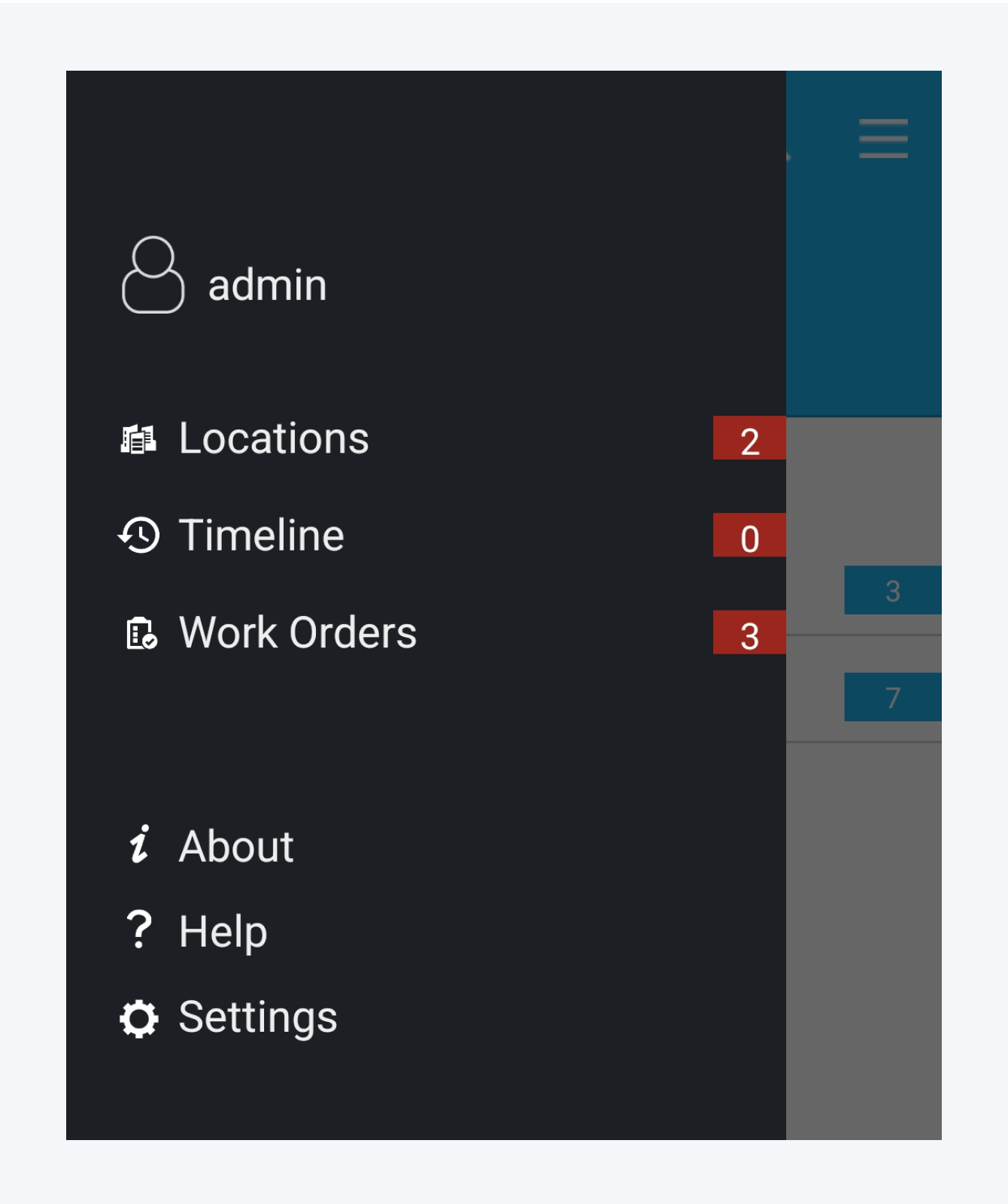The width and height of the screenshot is (1008, 1204).
Task: Click the Help question mark icon
Action: (x=139, y=930)
